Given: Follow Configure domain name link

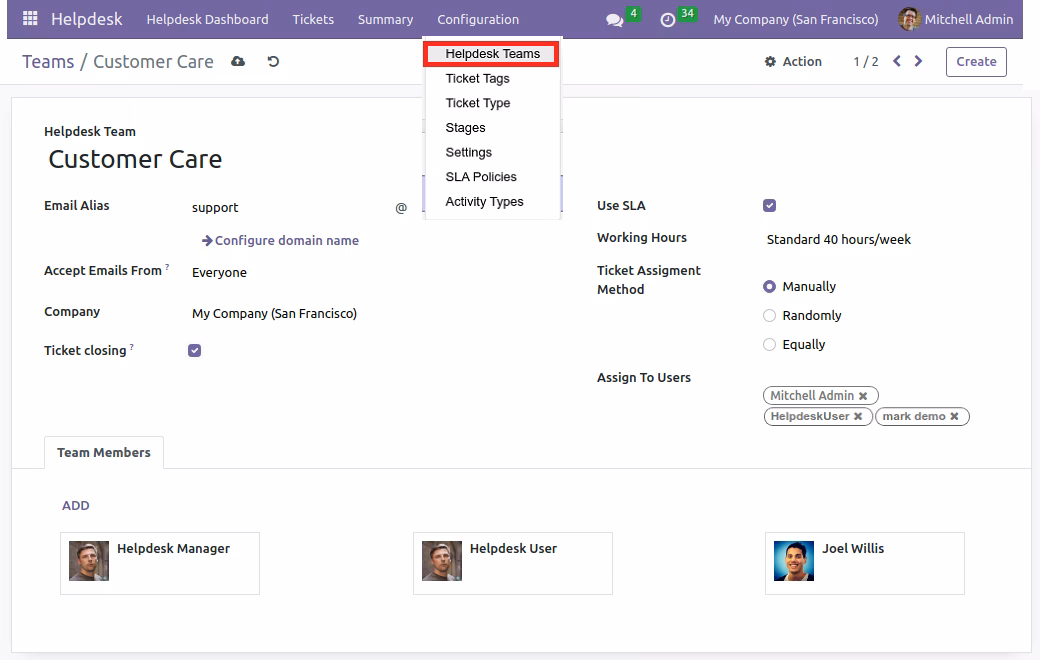Looking at the screenshot, I should pyautogui.click(x=280, y=240).
